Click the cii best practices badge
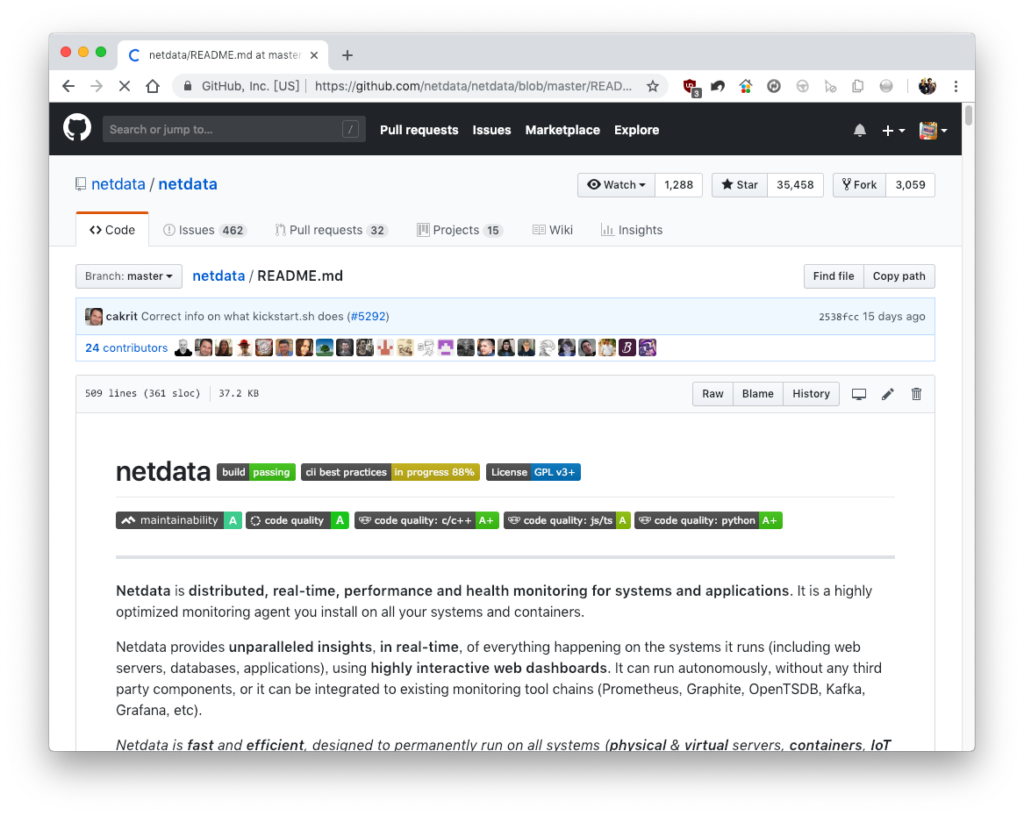1024x816 pixels. [391, 472]
